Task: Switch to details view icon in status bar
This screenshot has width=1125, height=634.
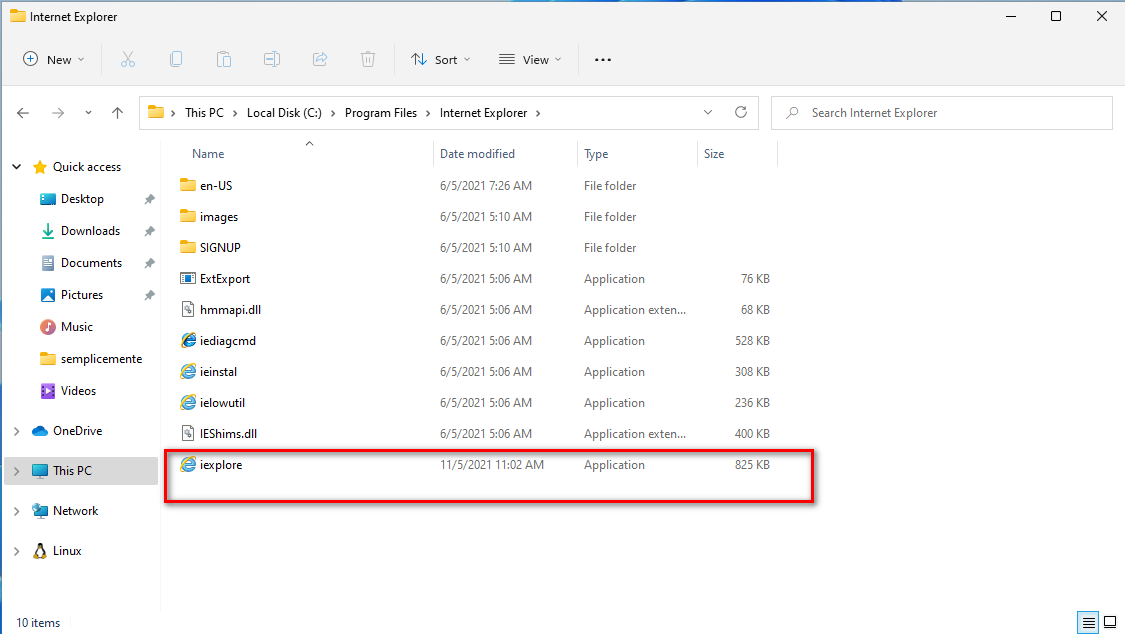Action: (1088, 623)
